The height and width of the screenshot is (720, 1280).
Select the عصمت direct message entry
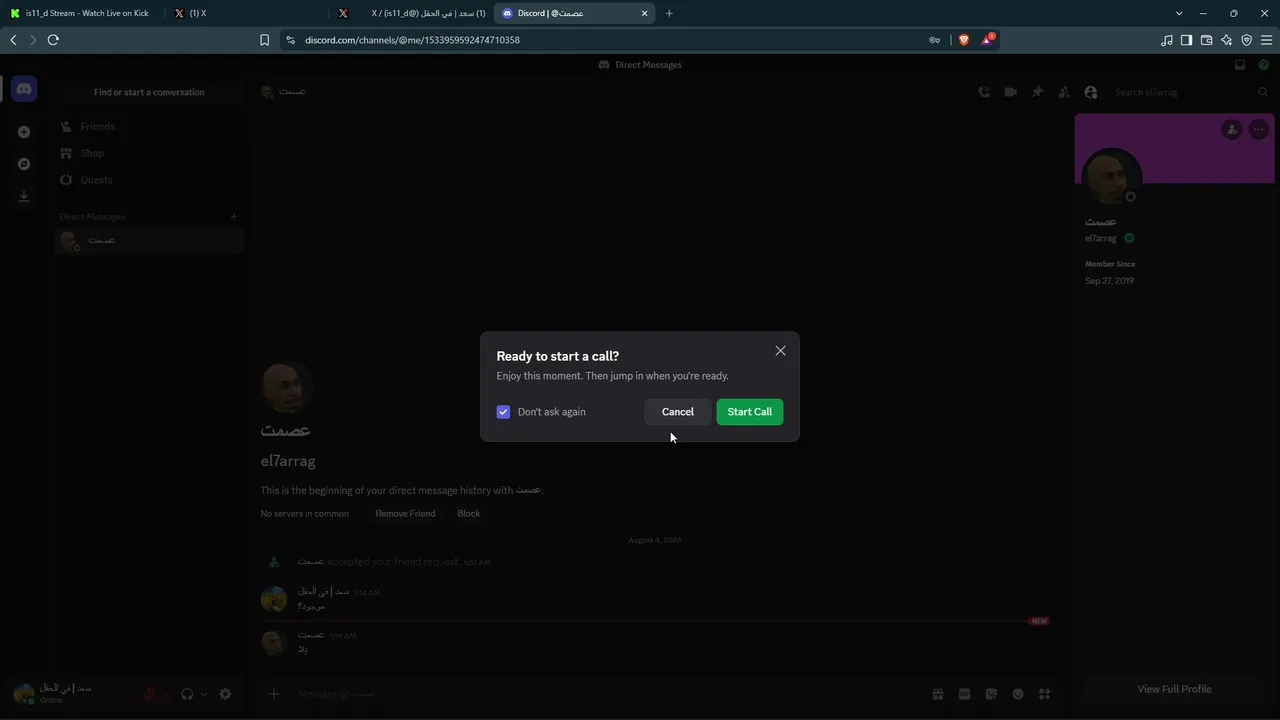click(x=150, y=241)
